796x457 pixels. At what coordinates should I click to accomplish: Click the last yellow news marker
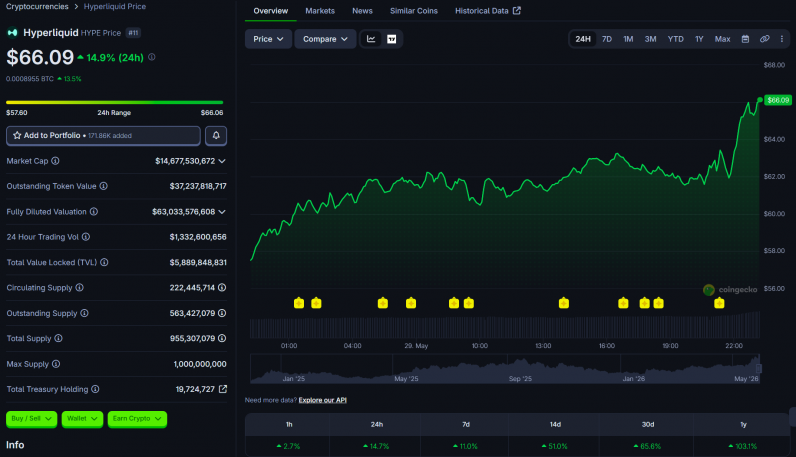click(x=719, y=303)
